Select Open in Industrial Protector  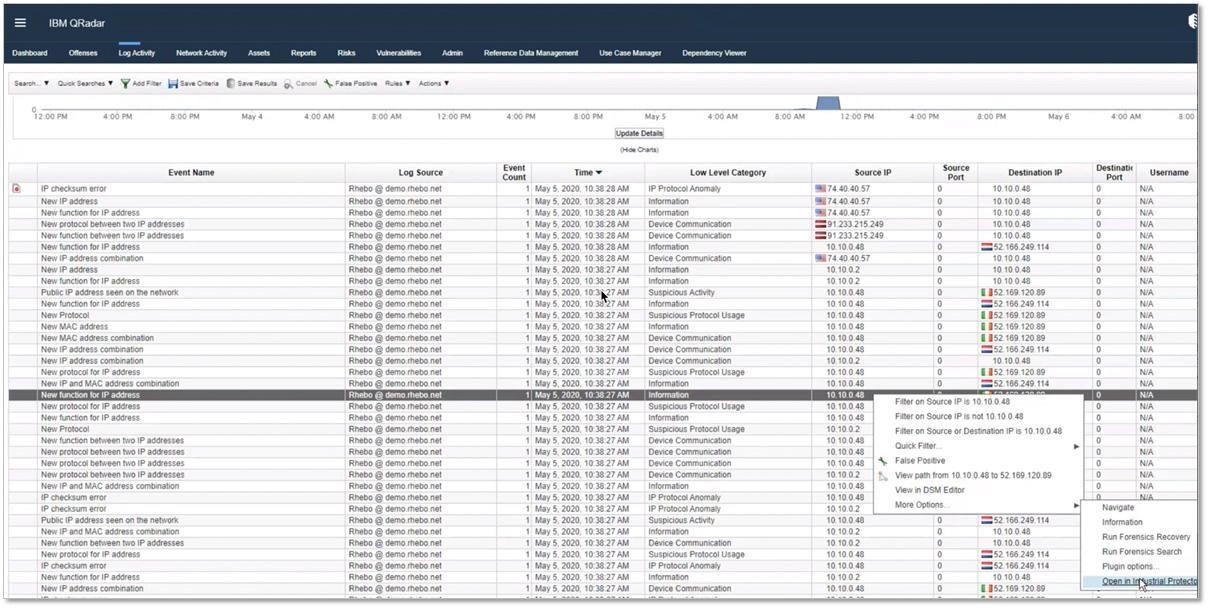[x=1139, y=582]
